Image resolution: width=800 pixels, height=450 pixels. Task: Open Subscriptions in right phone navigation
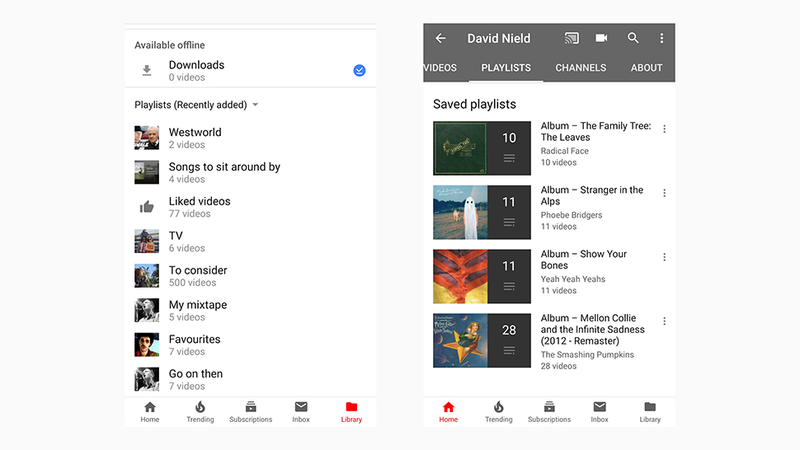[x=549, y=412]
